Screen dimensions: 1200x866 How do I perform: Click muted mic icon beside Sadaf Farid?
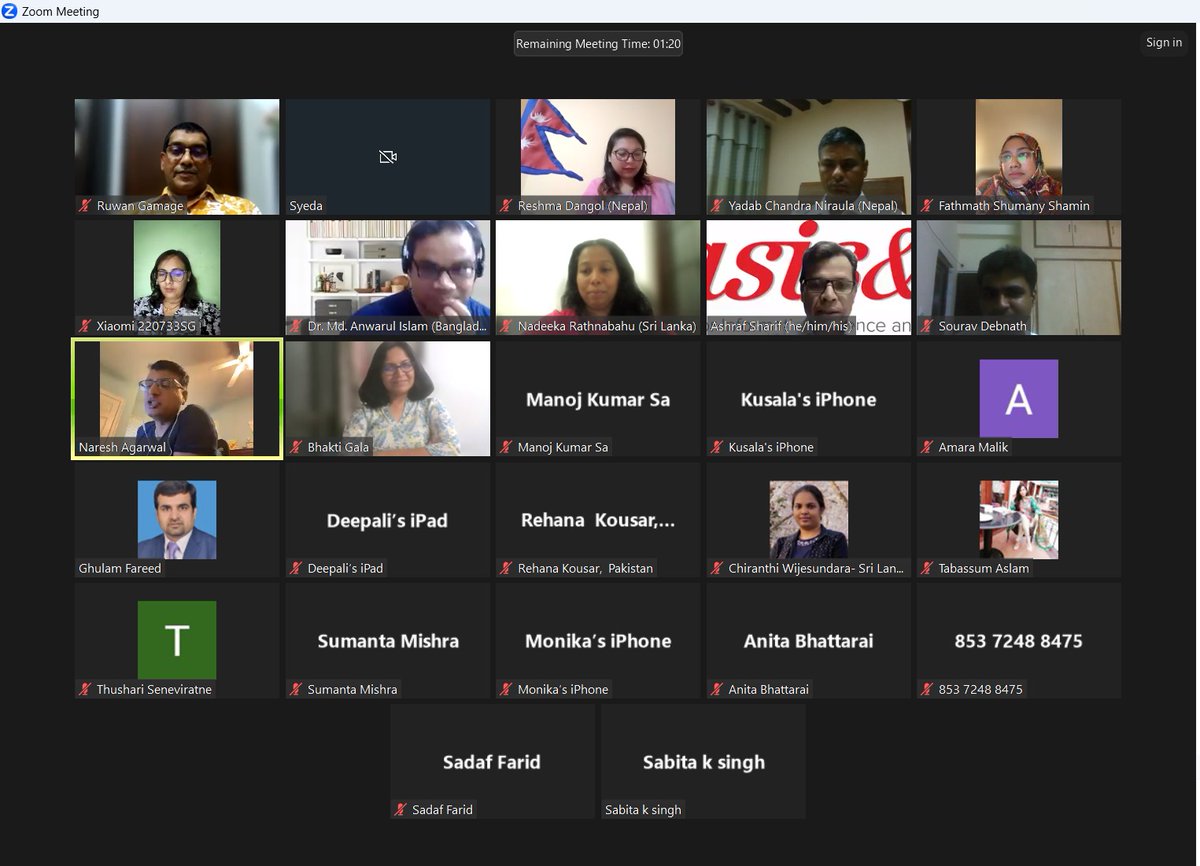402,810
